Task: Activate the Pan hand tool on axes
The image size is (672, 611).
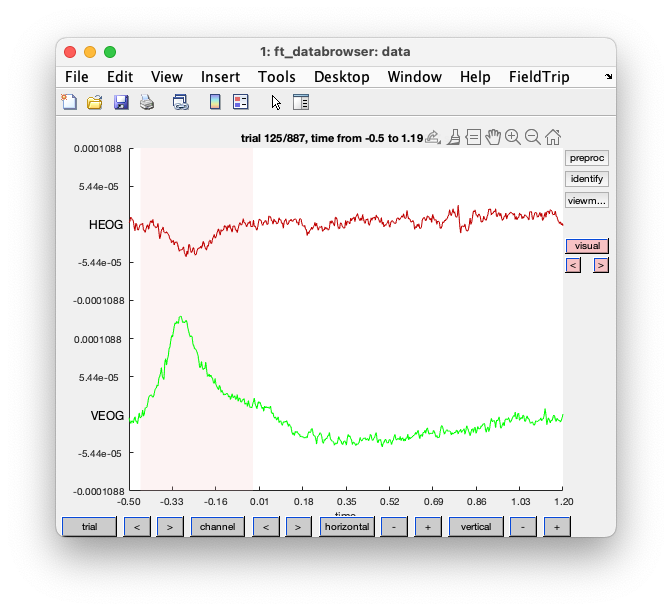Action: pyautogui.click(x=493, y=137)
